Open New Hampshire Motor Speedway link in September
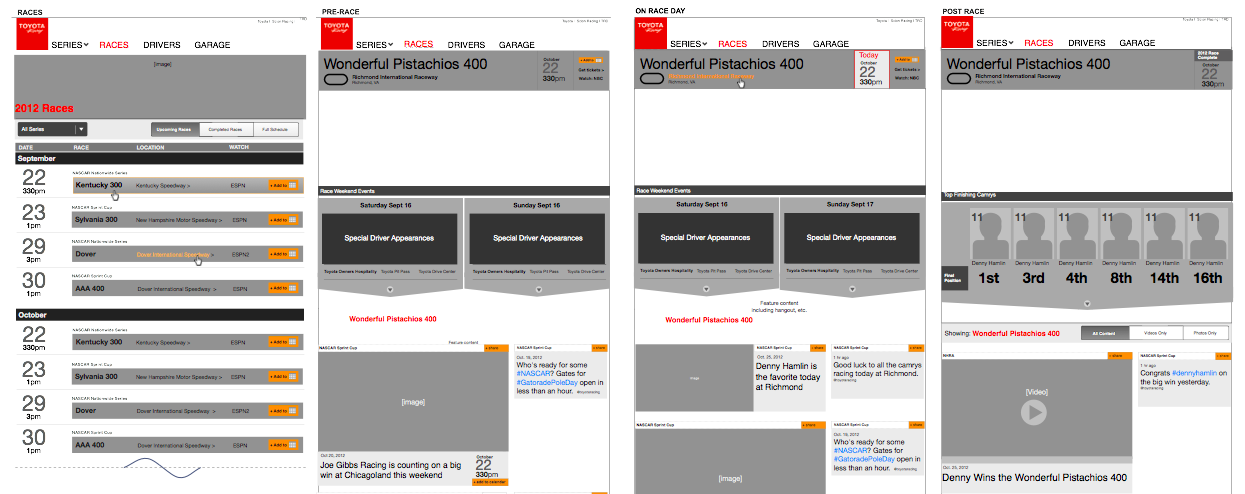 click(x=179, y=219)
